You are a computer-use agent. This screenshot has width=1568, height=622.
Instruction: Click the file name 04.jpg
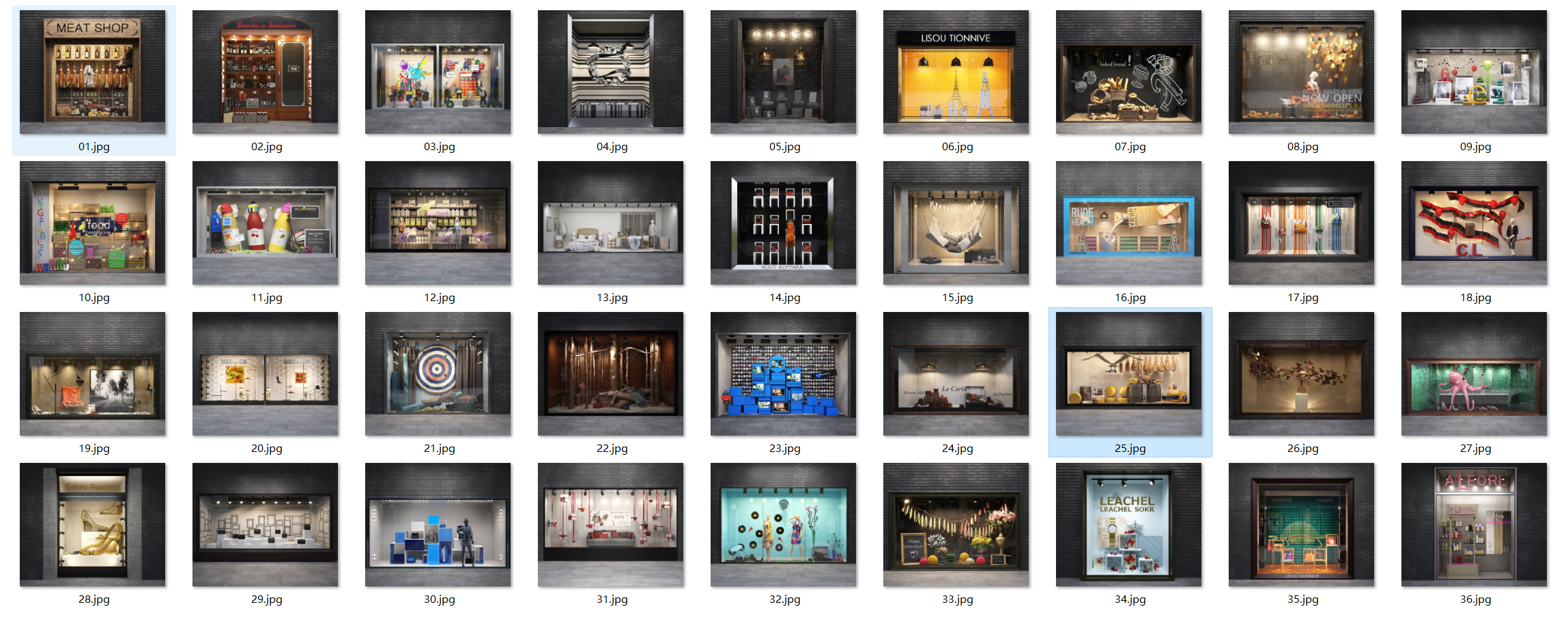tap(612, 147)
